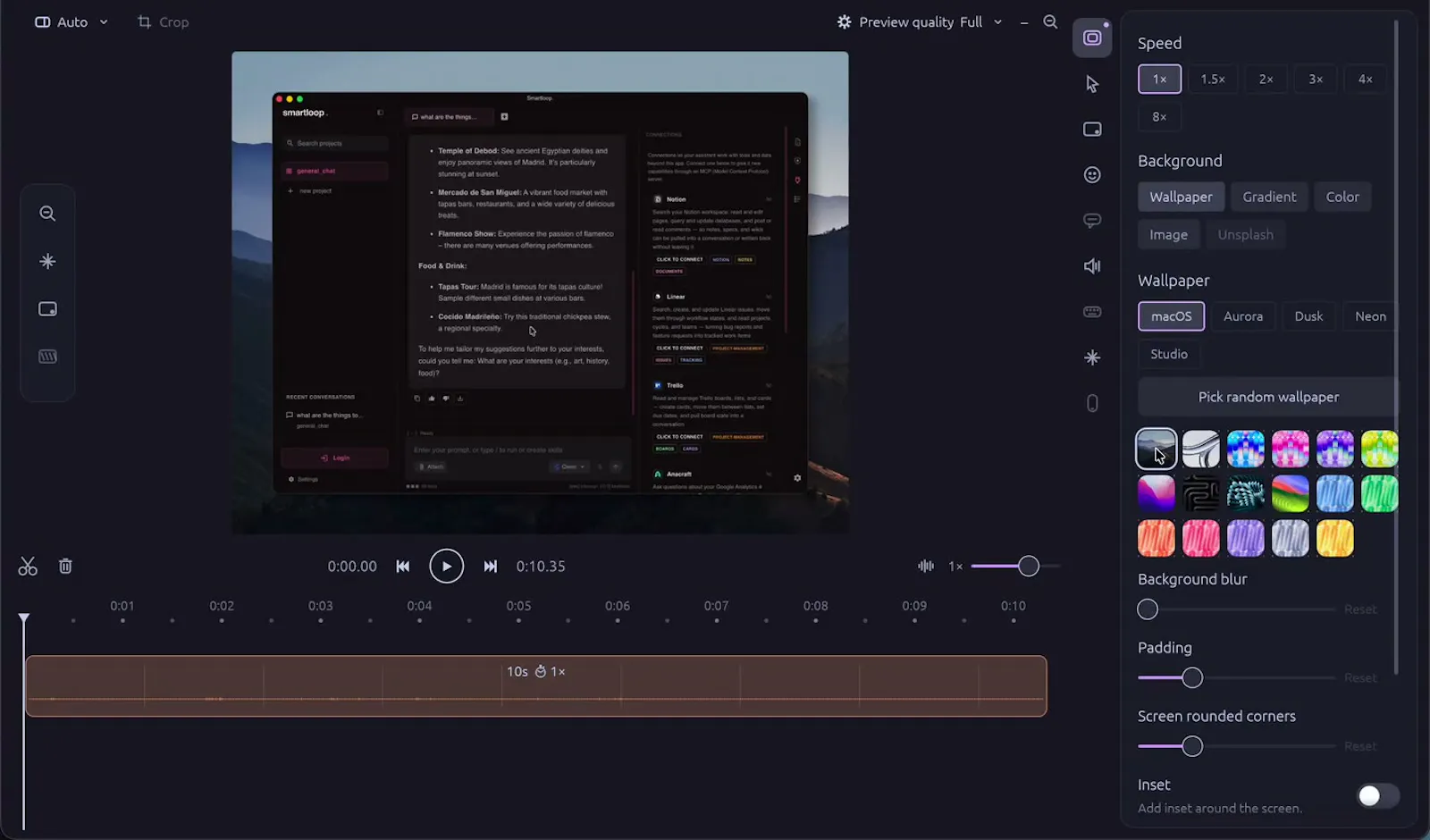
Task: Switch background to Color tab
Action: [x=1342, y=197]
